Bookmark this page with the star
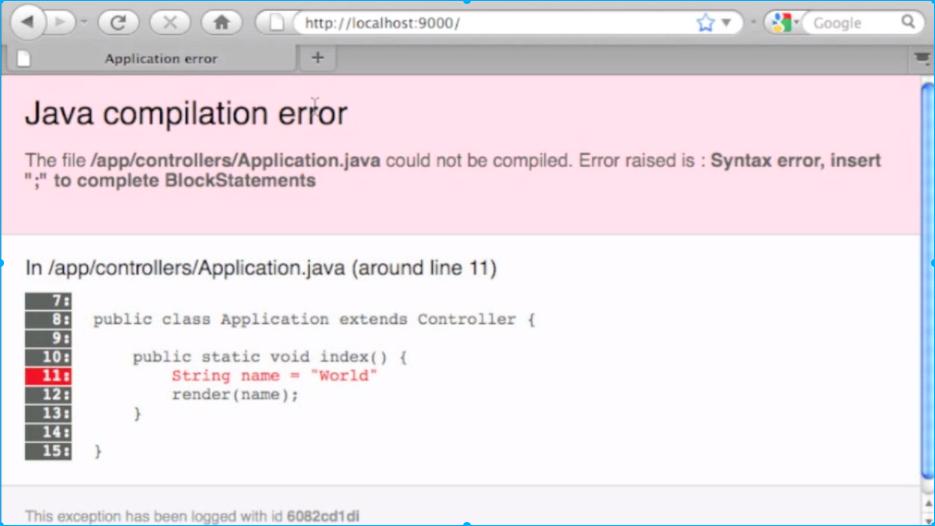This screenshot has height=526, width=935. pos(705,23)
